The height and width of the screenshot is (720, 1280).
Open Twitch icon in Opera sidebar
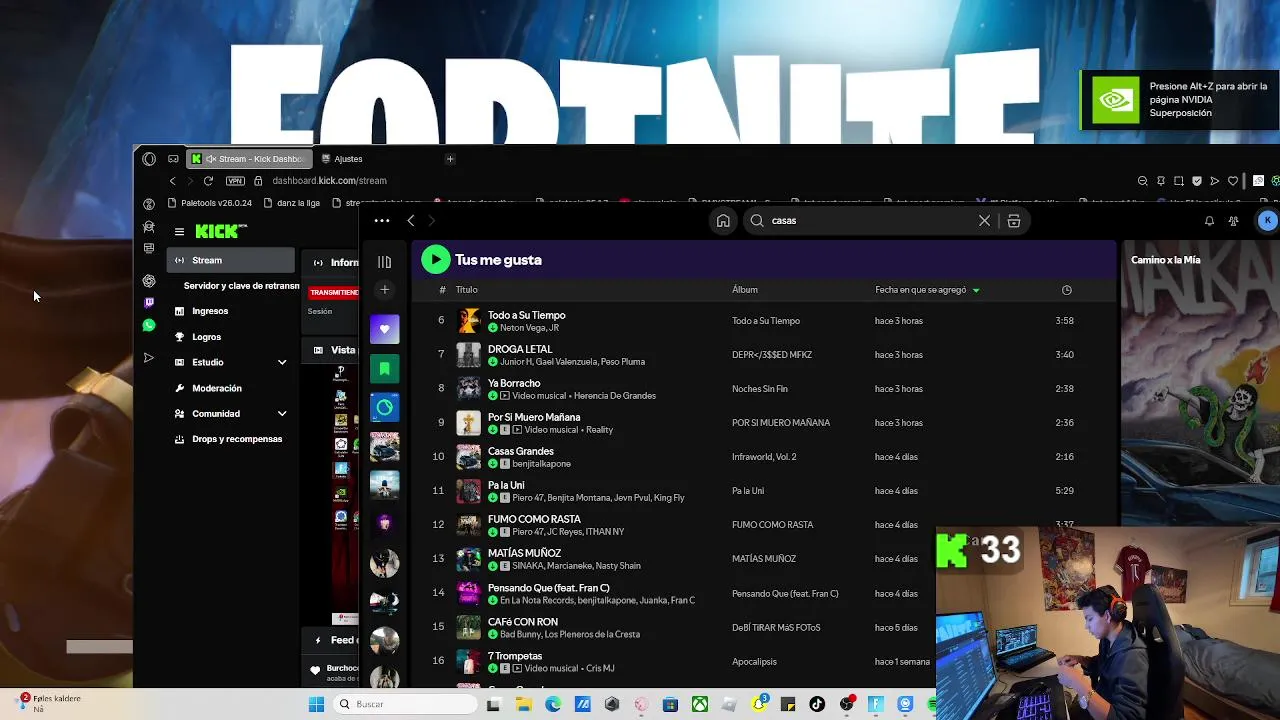point(149,303)
